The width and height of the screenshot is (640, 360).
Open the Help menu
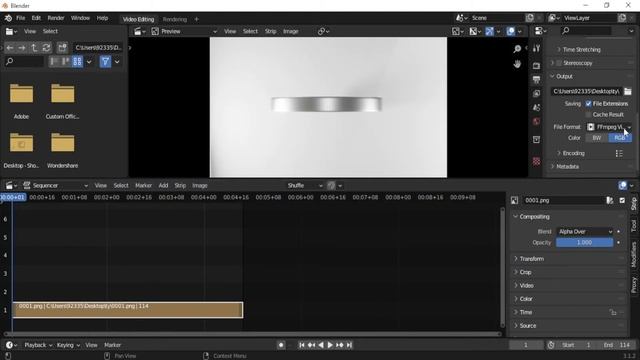tap(102, 18)
